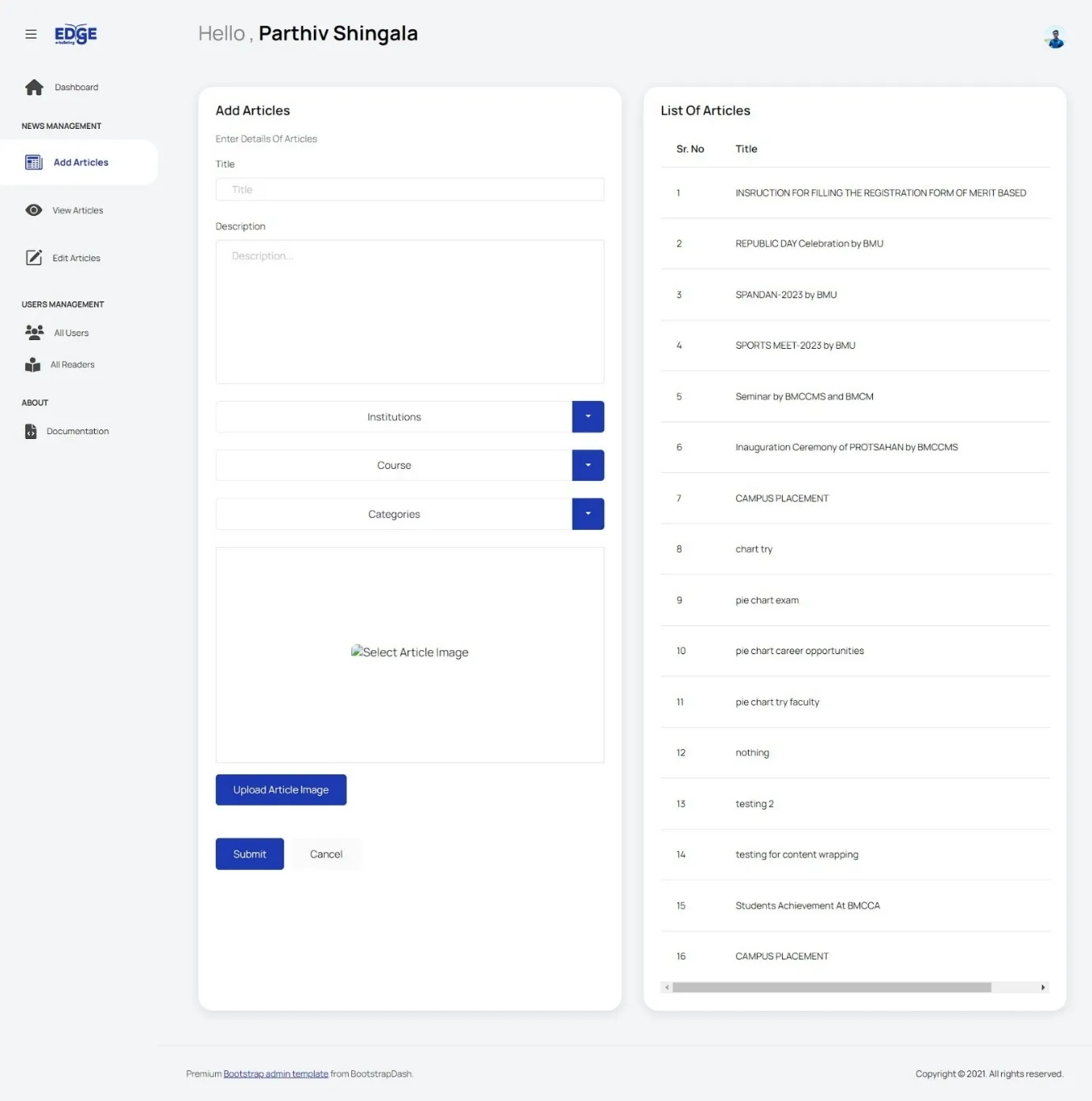This screenshot has width=1092, height=1101.
Task: Click the All Readers book icon
Action: tap(32, 365)
